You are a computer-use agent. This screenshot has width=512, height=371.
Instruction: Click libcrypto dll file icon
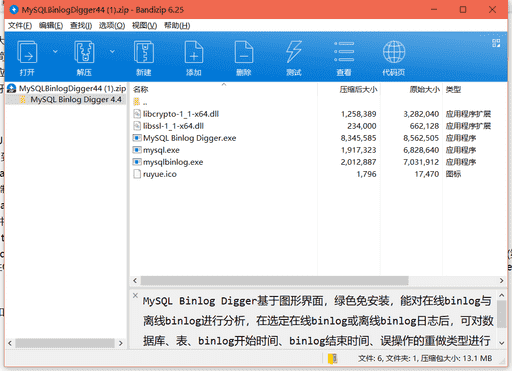tap(137, 114)
